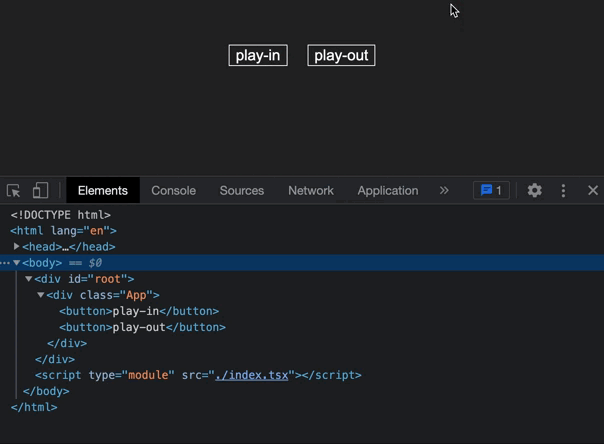Viewport: 604px width, 444px height.
Task: Click the collapsed ellipsis inside head node
Action: (x=65, y=248)
